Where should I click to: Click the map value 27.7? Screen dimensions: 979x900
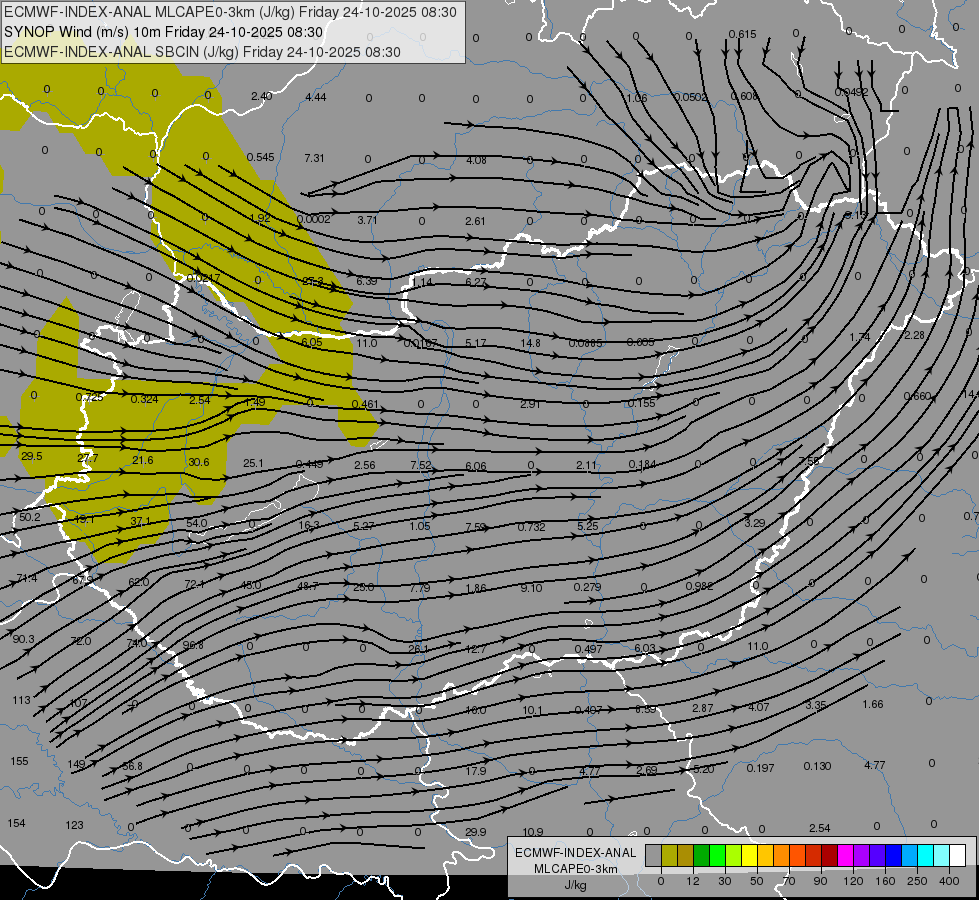[x=88, y=458]
